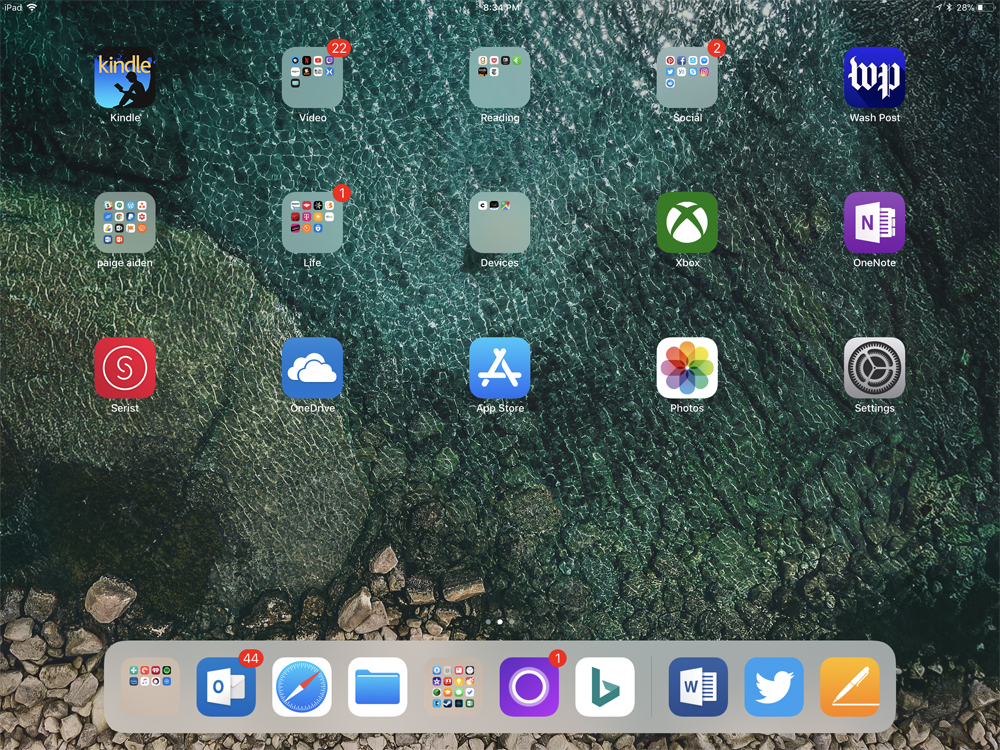Open the Life folder
Viewport: 1000px width, 750px height.
(x=312, y=223)
